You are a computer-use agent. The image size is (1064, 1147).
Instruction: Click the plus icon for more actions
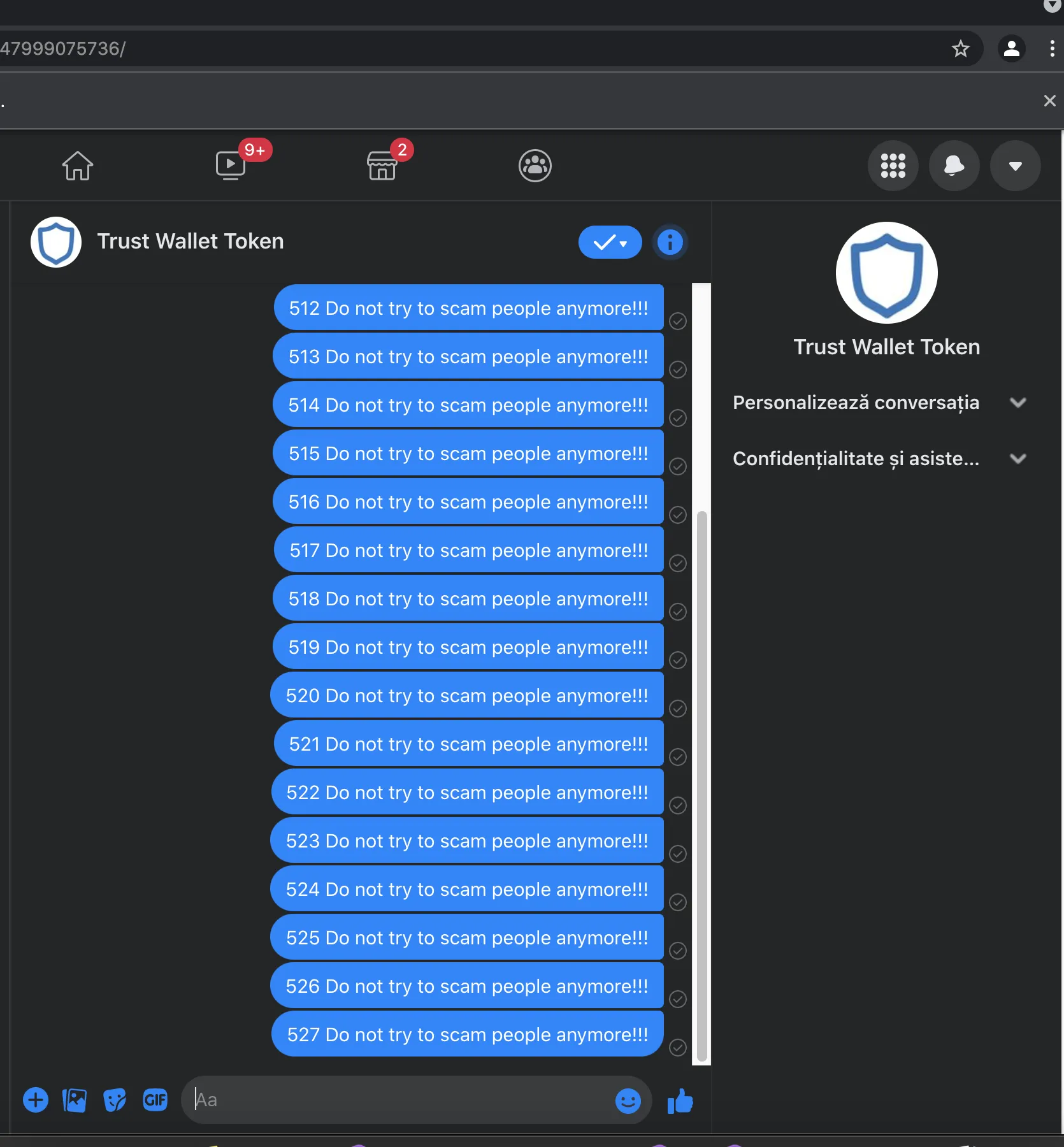(x=36, y=1100)
